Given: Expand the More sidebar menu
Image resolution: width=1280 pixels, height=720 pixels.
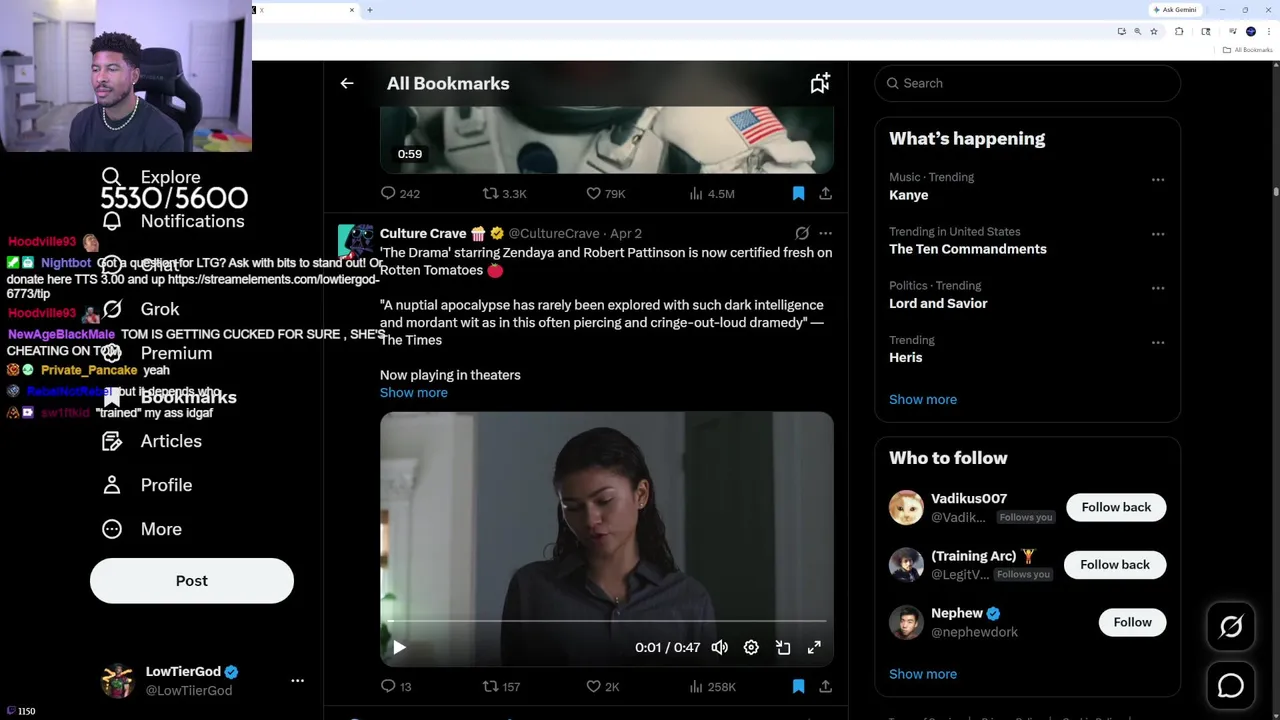Looking at the screenshot, I should tap(142, 529).
